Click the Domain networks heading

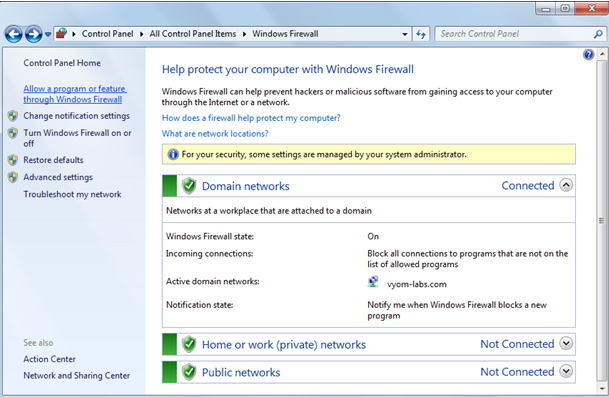point(245,186)
